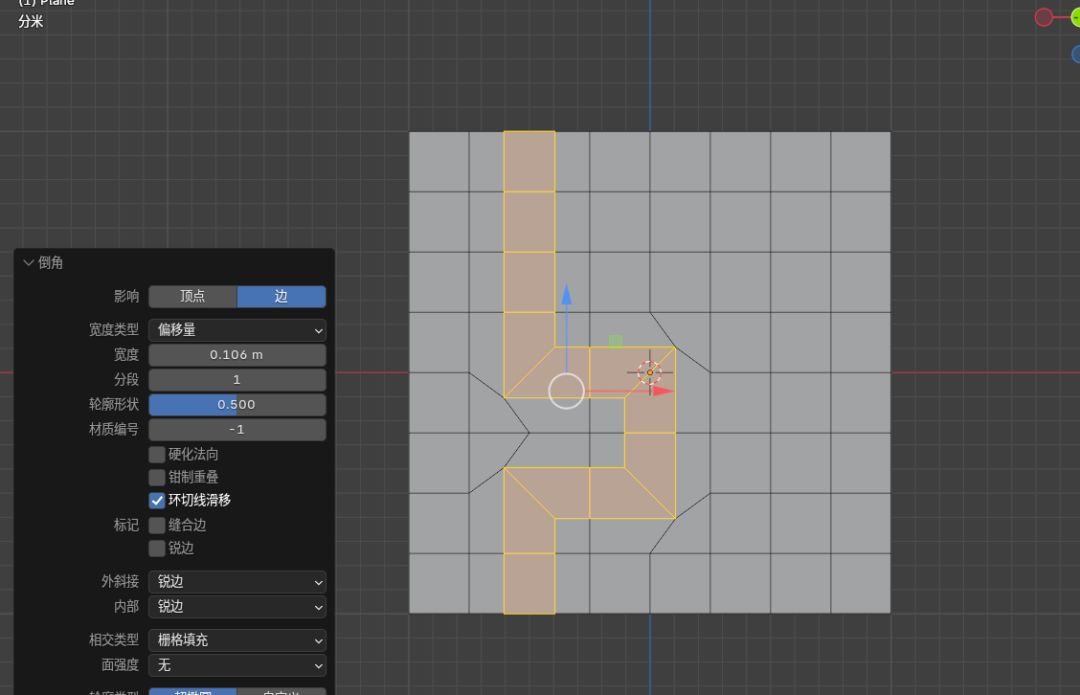Enable the 缝合边 mark checkbox

click(x=157, y=525)
